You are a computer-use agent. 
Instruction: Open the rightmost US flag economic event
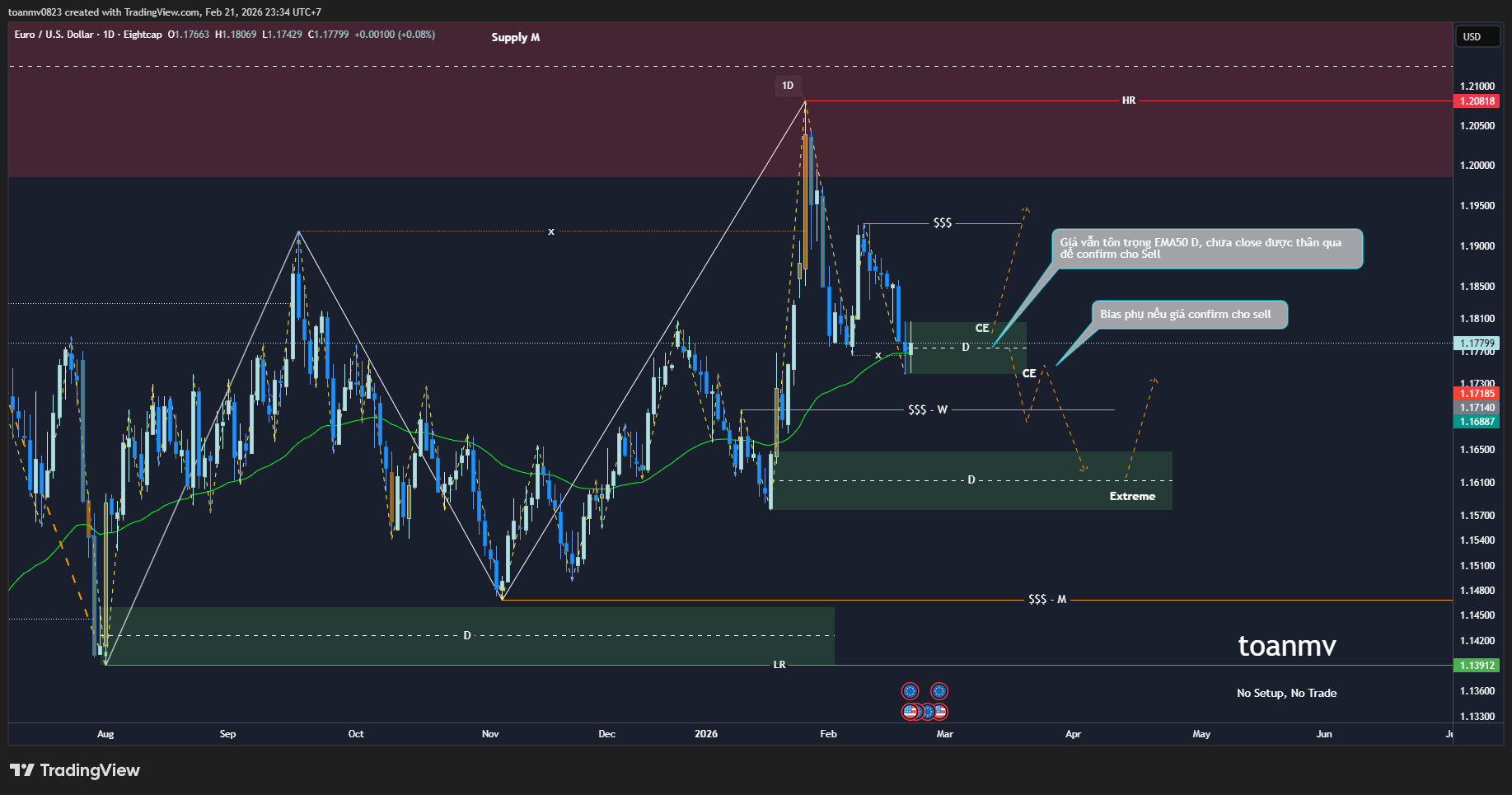pyautogui.click(x=940, y=711)
